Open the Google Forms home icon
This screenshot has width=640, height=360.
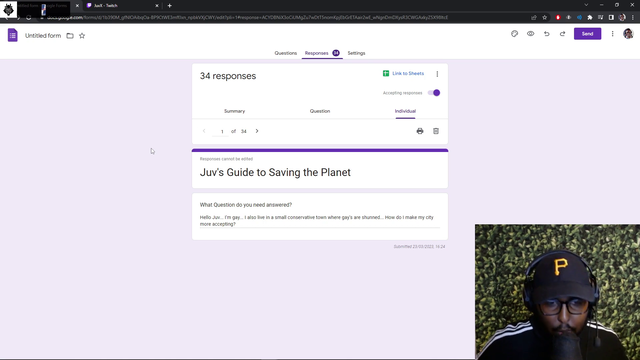(13, 35)
